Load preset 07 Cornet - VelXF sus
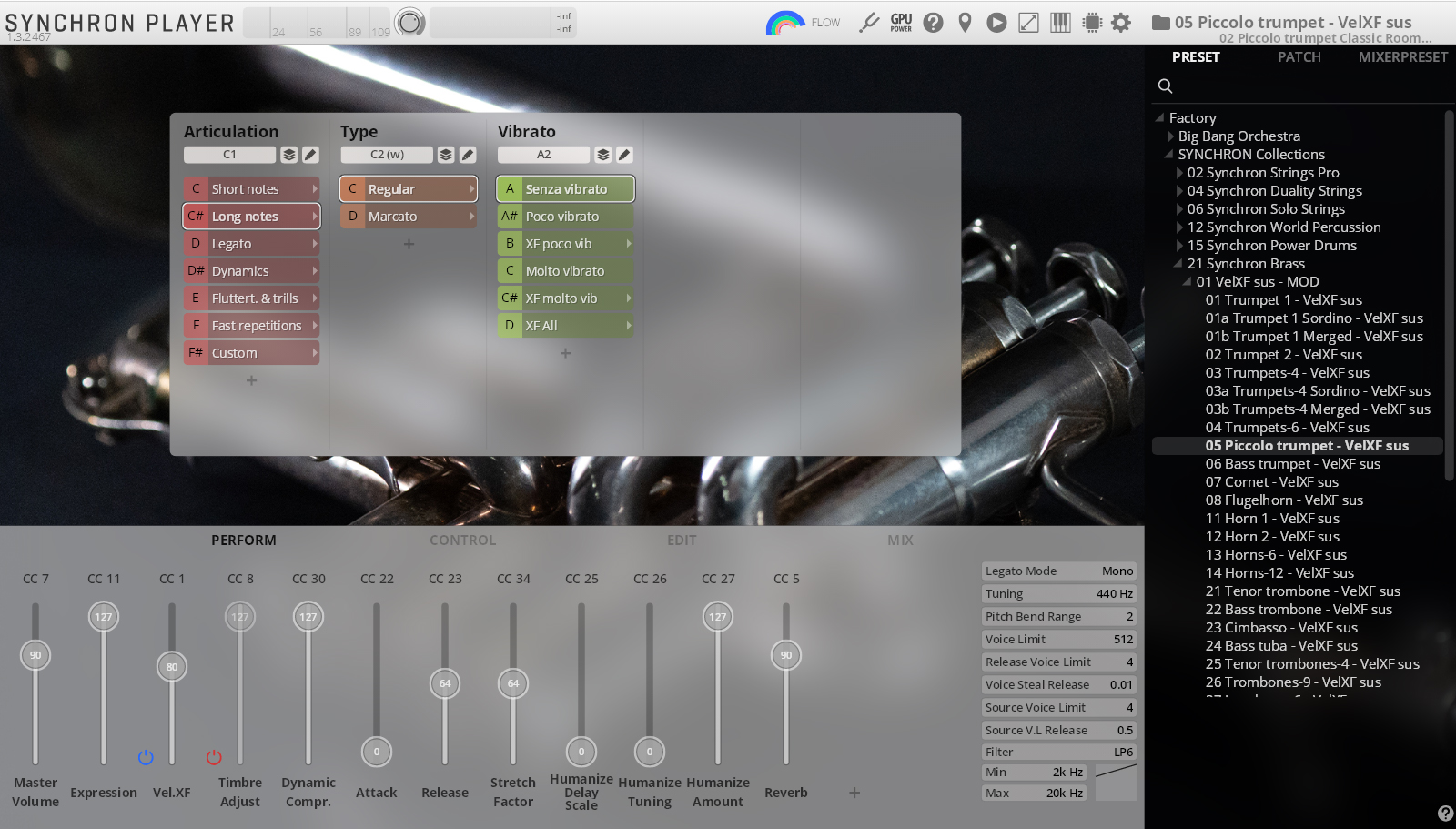This screenshot has height=829, width=1456. coord(1272,482)
